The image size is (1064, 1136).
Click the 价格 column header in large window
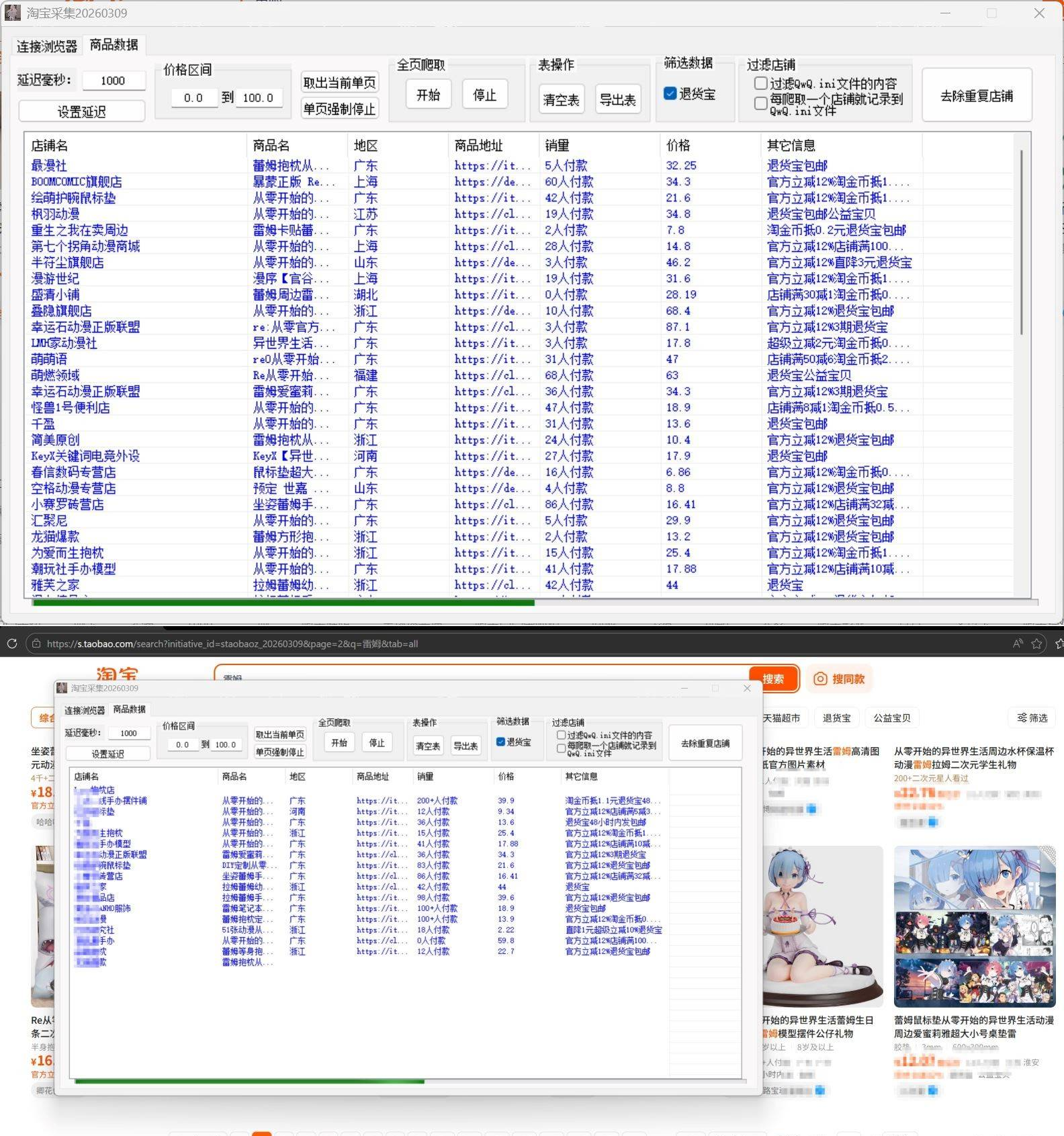click(711, 145)
